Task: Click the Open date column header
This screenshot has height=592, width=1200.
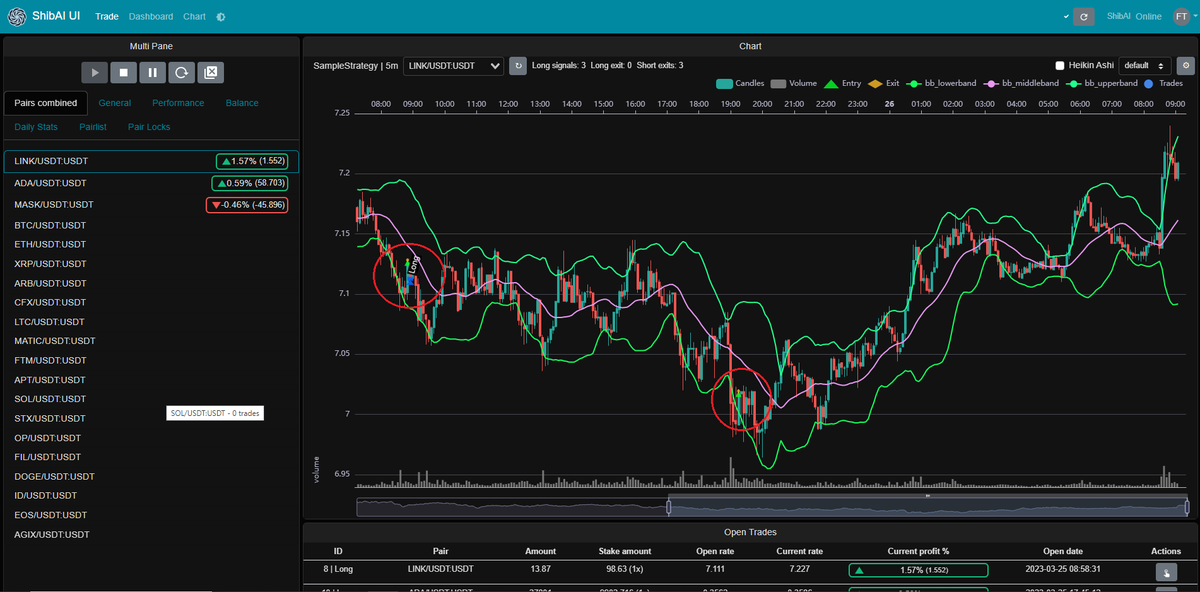Action: coord(1063,551)
